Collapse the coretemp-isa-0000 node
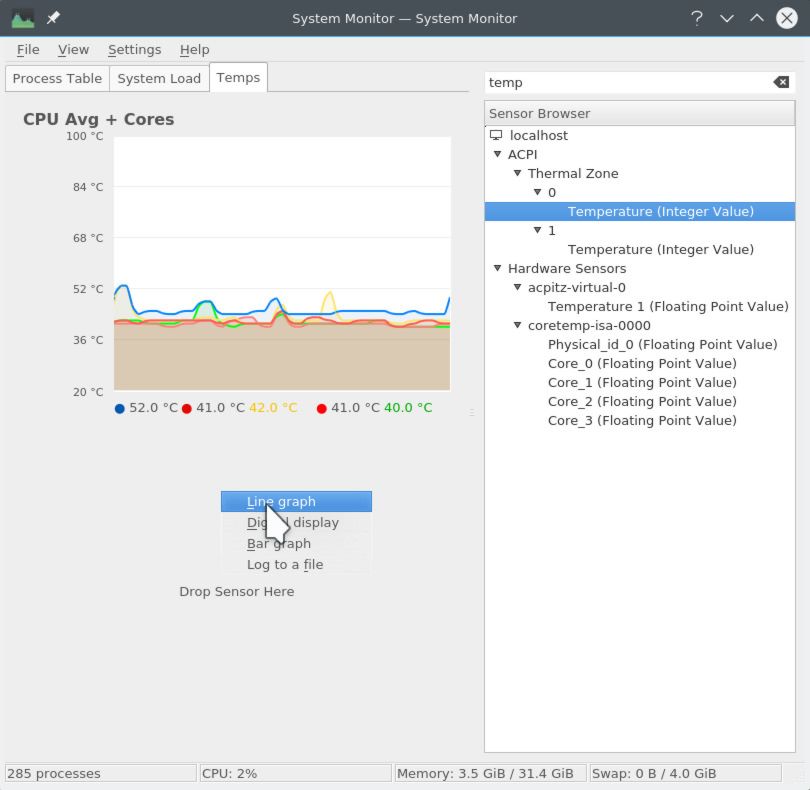 tap(517, 325)
